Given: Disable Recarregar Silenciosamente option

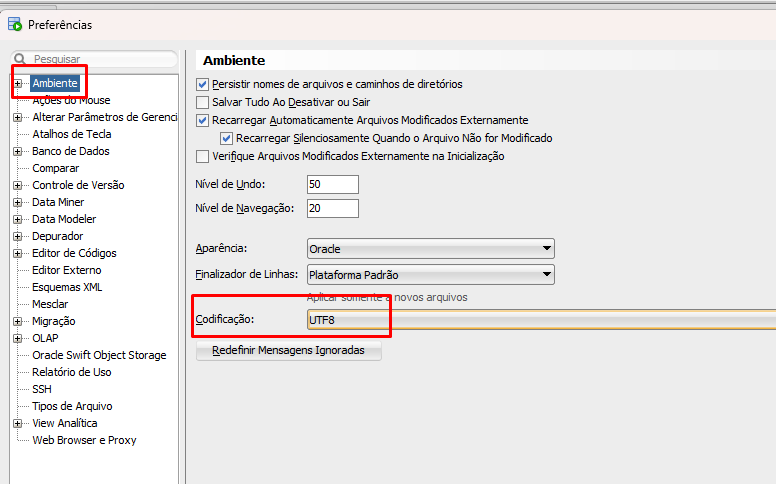Looking at the screenshot, I should [x=227, y=138].
